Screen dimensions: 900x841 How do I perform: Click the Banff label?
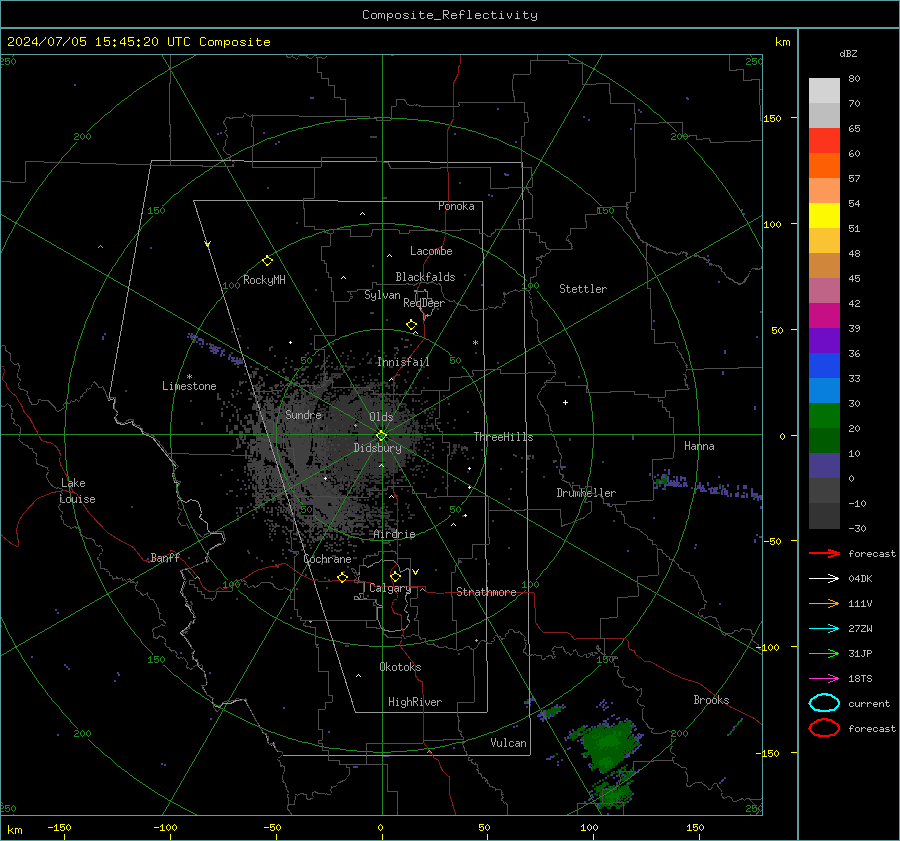click(165, 557)
